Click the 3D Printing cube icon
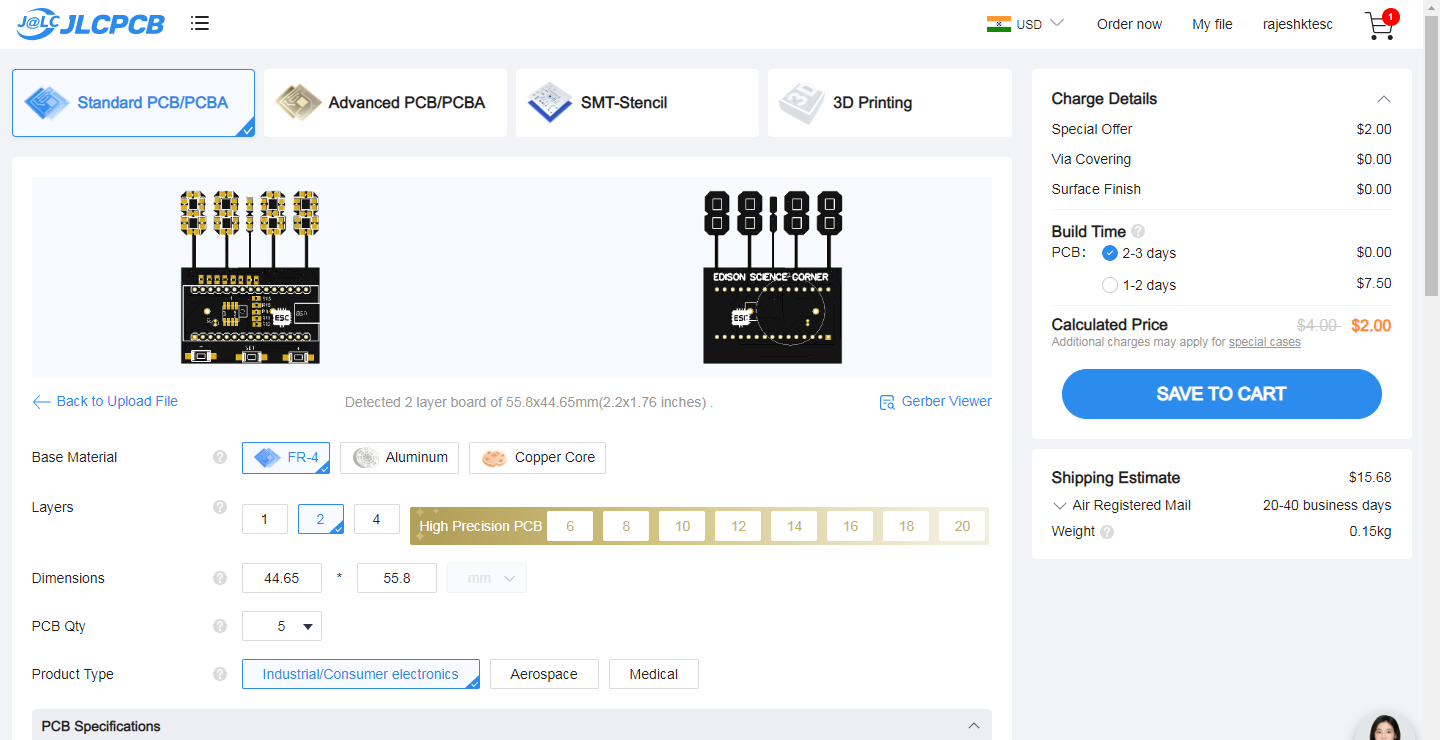1440x740 pixels. [x=802, y=103]
